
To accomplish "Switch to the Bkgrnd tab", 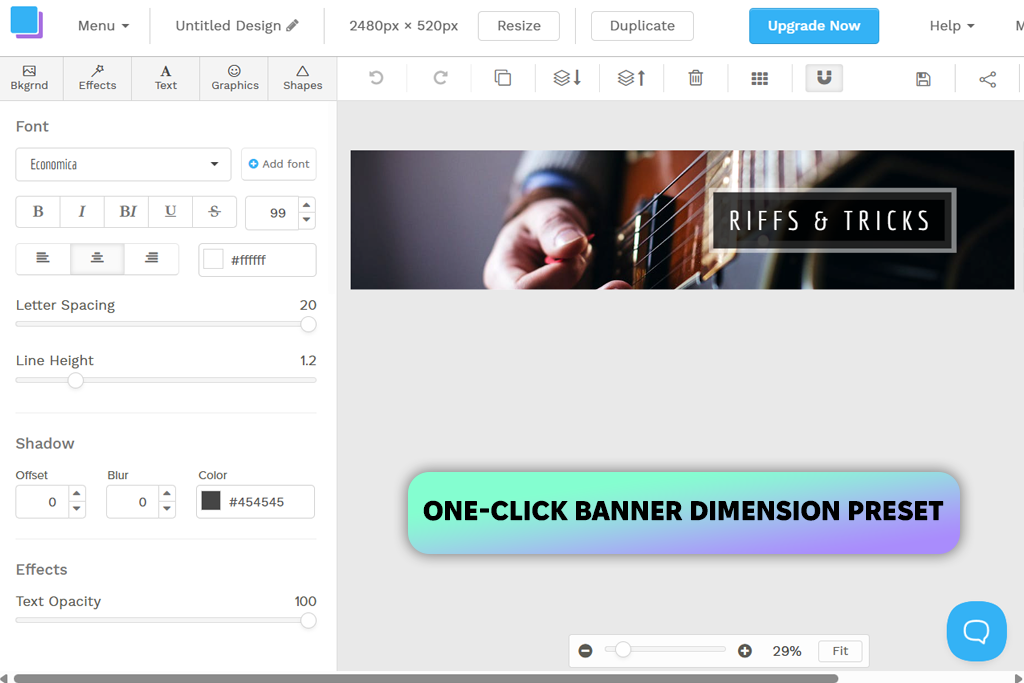I will pos(29,78).
